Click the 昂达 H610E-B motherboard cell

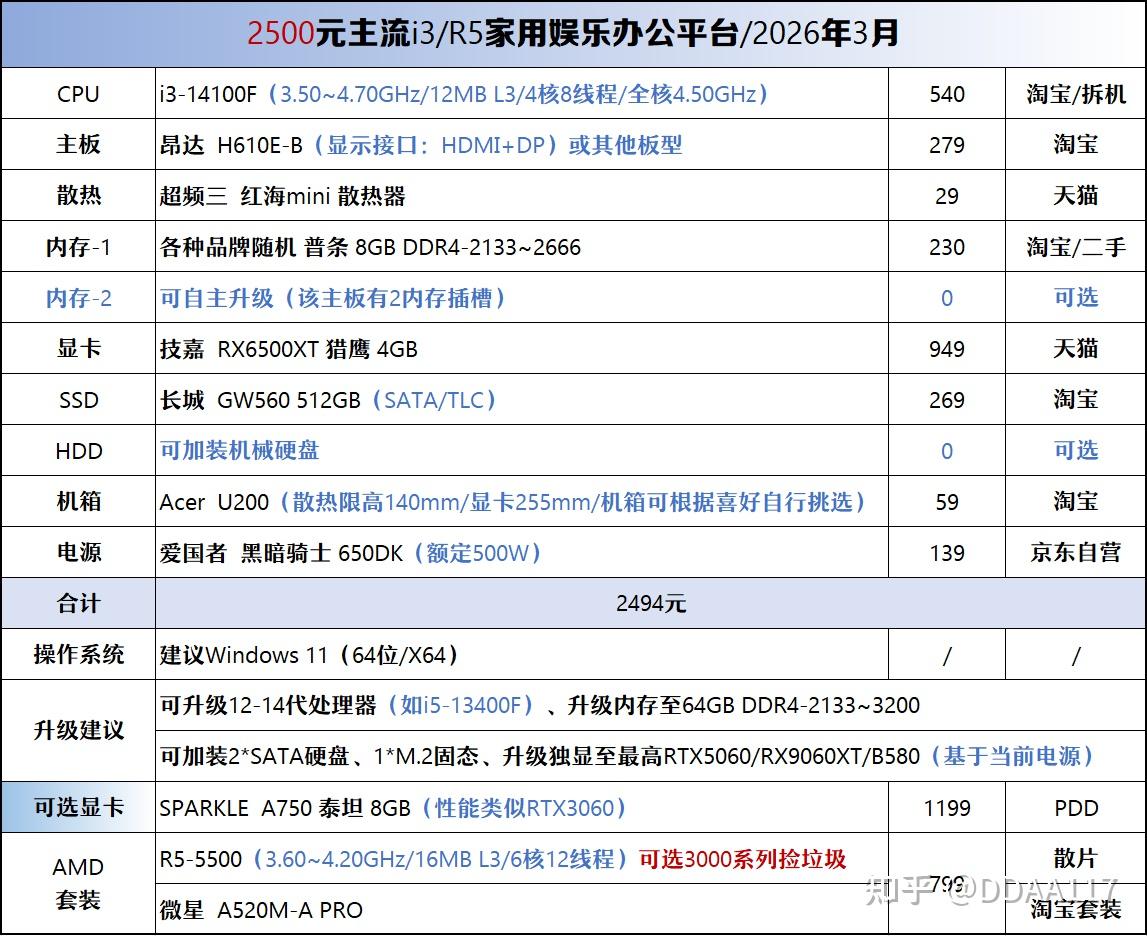pyautogui.click(x=522, y=145)
